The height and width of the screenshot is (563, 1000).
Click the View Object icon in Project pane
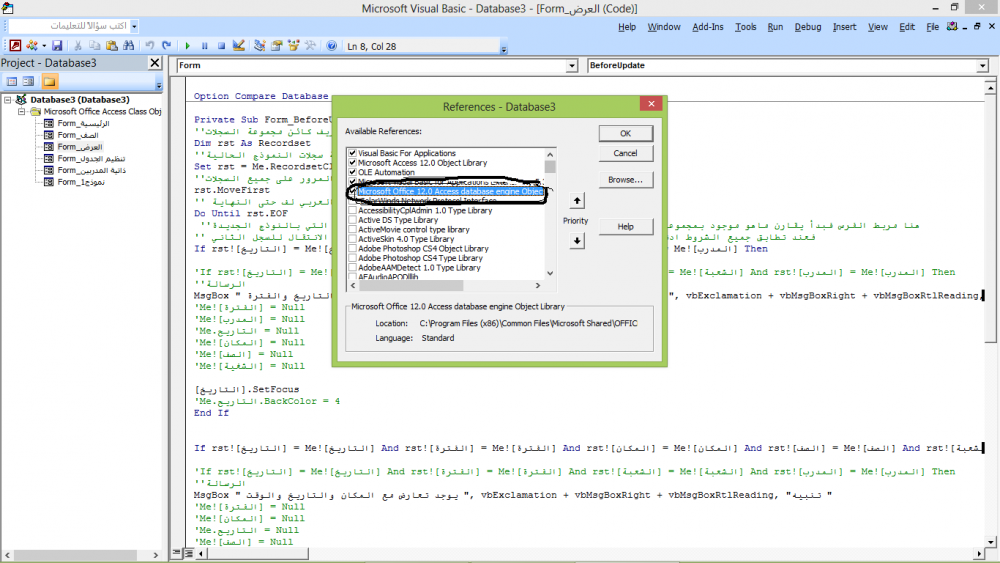coord(28,82)
